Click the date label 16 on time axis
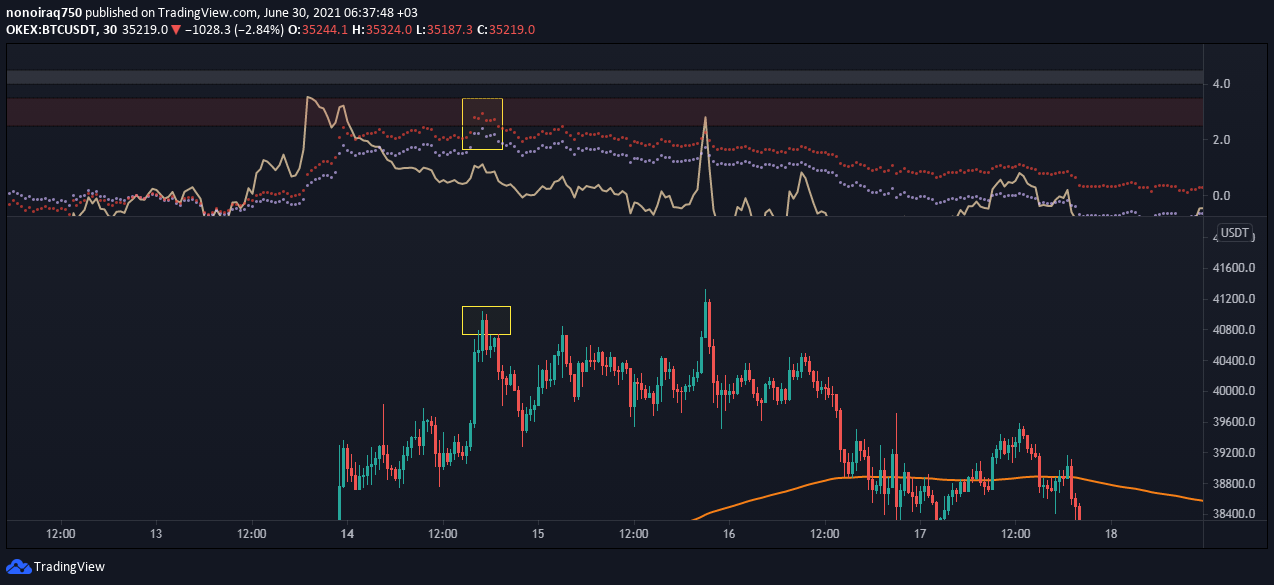The height and width of the screenshot is (585, 1274). point(729,534)
